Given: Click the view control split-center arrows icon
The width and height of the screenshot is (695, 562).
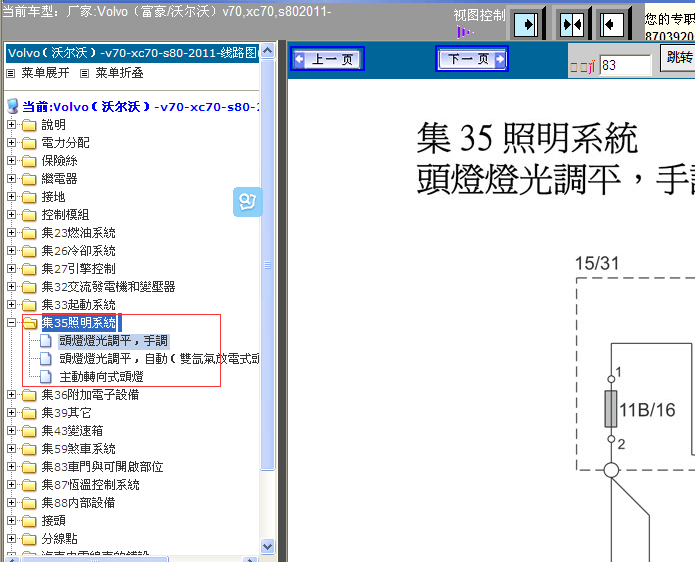Looking at the screenshot, I should 572,24.
